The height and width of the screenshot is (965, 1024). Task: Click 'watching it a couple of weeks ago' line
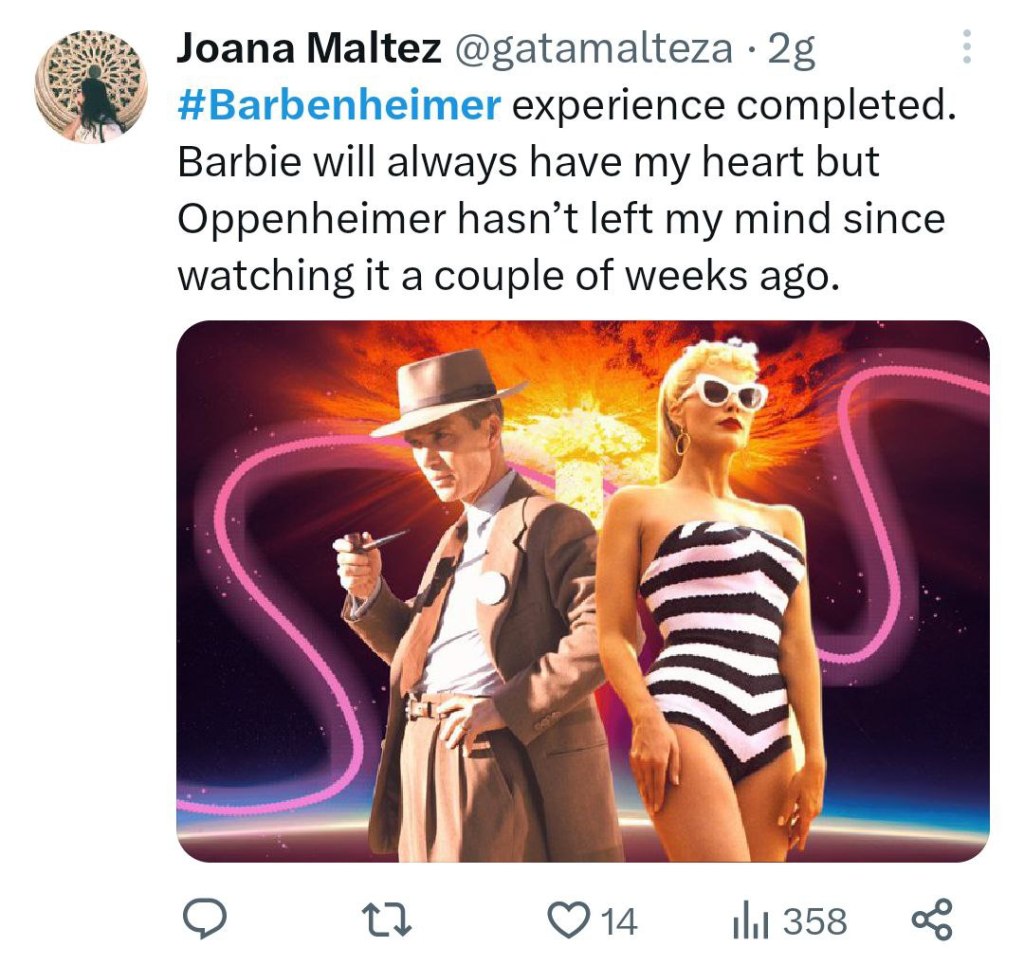505,275
